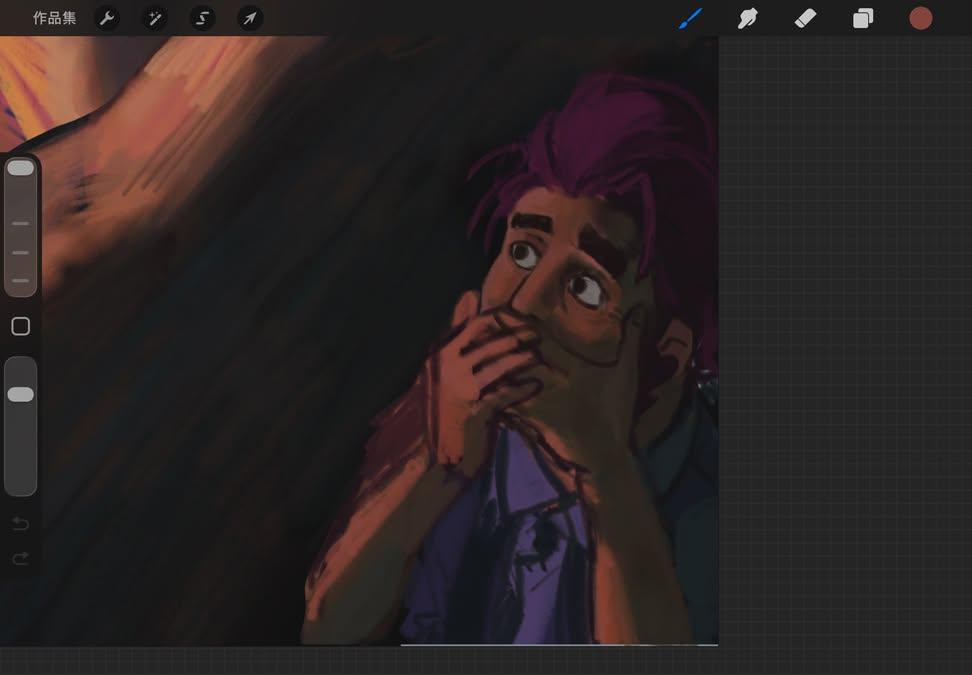972x675 pixels.
Task: Undo the last stroke
Action: pyautogui.click(x=20, y=524)
